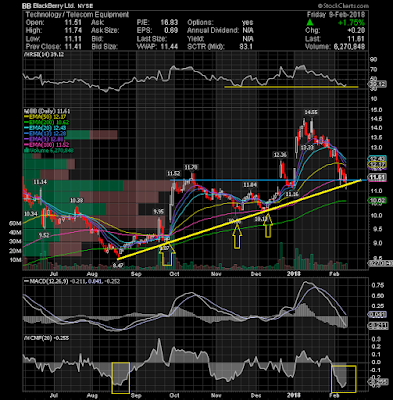Click the Annual Dividend label

point(213,30)
